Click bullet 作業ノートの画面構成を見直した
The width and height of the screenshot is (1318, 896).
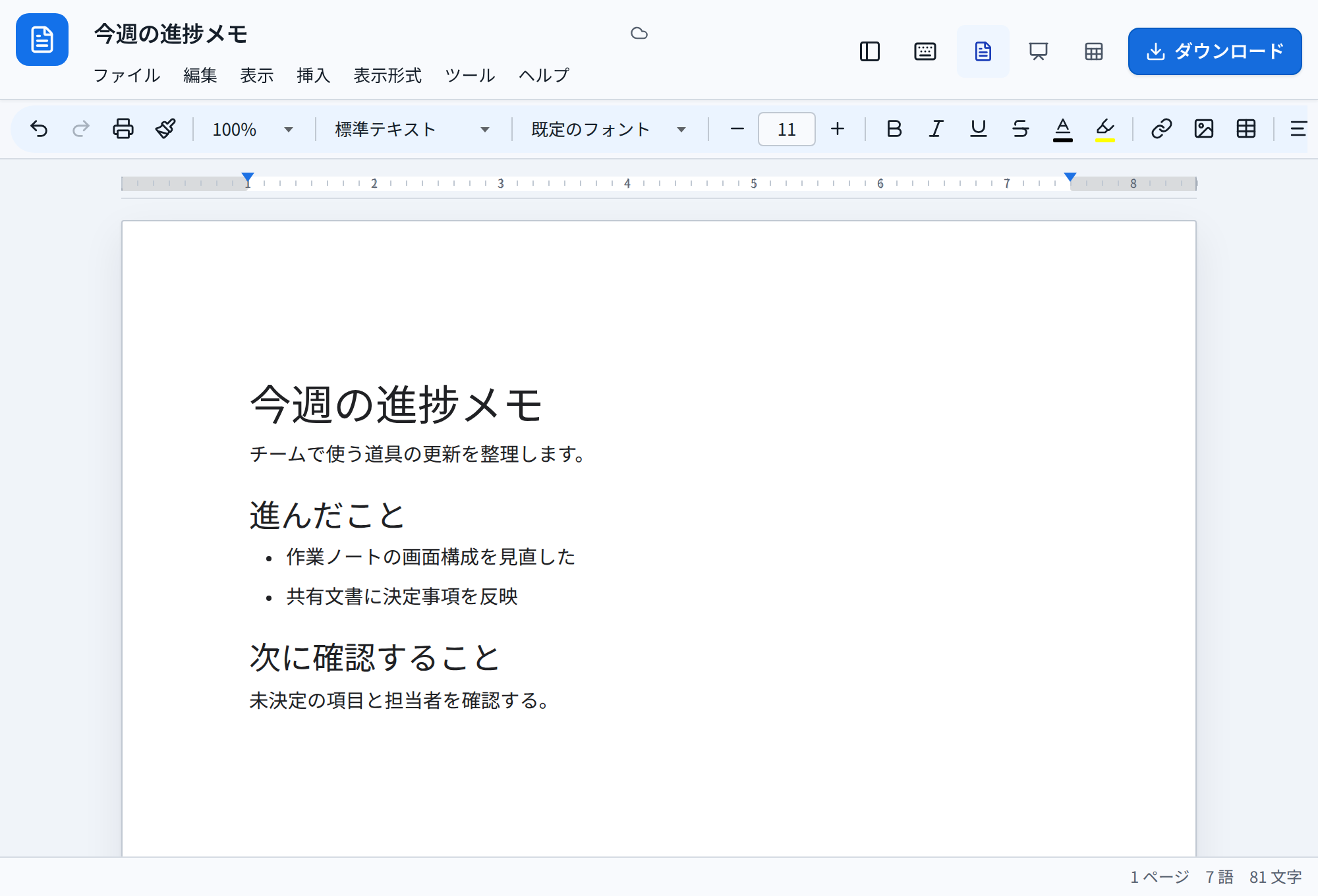coord(431,557)
